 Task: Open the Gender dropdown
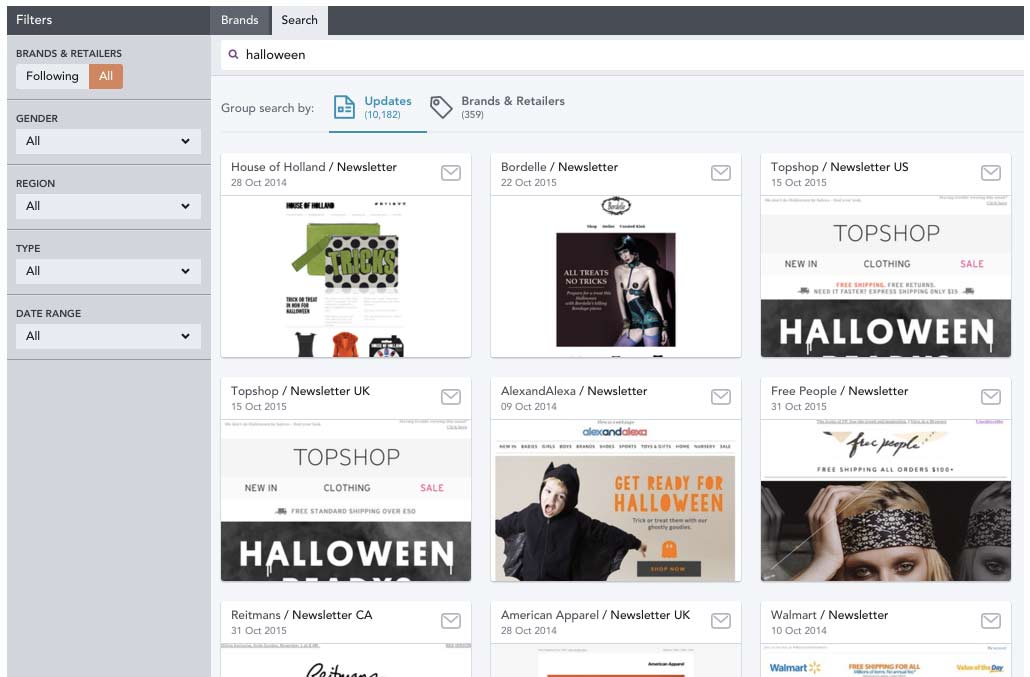coord(108,141)
